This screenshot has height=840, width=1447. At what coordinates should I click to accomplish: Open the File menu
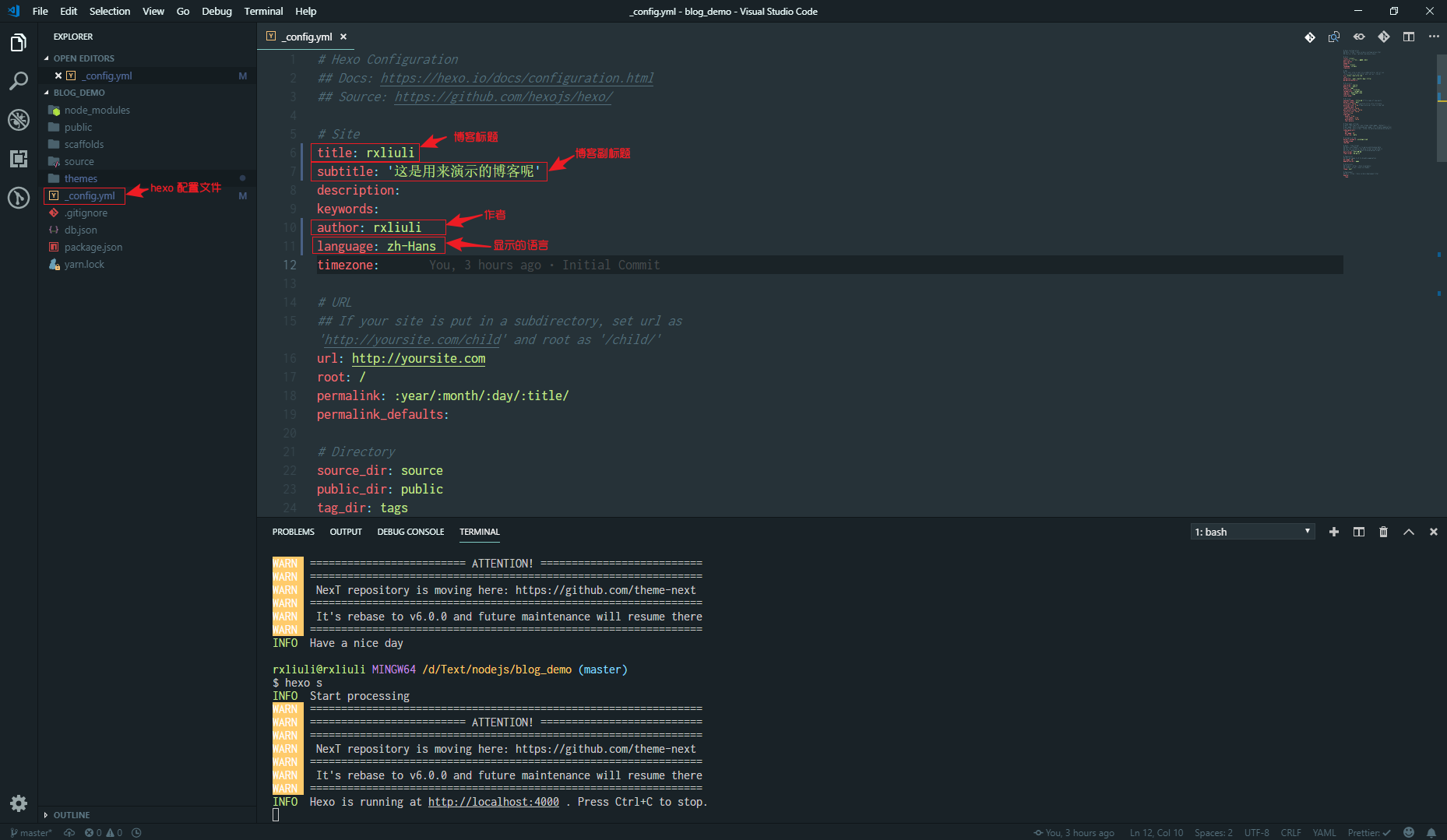tap(40, 11)
